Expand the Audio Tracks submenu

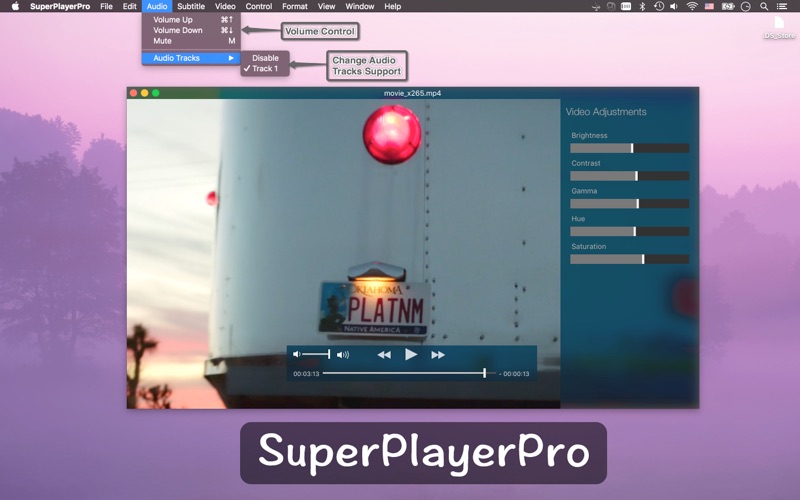[191, 58]
